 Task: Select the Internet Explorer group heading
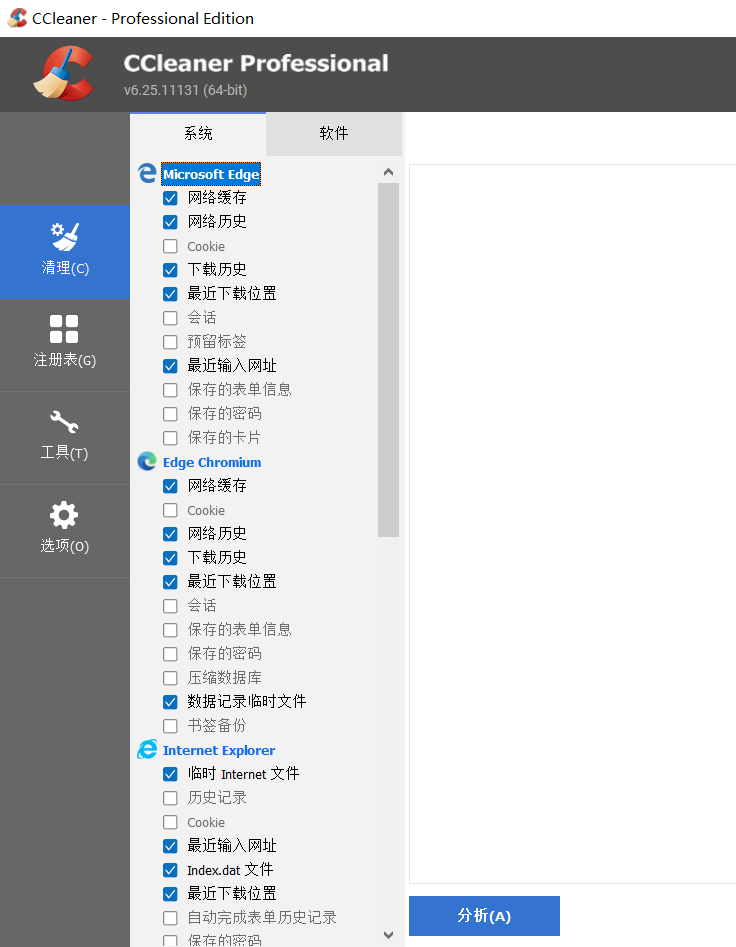(x=219, y=750)
